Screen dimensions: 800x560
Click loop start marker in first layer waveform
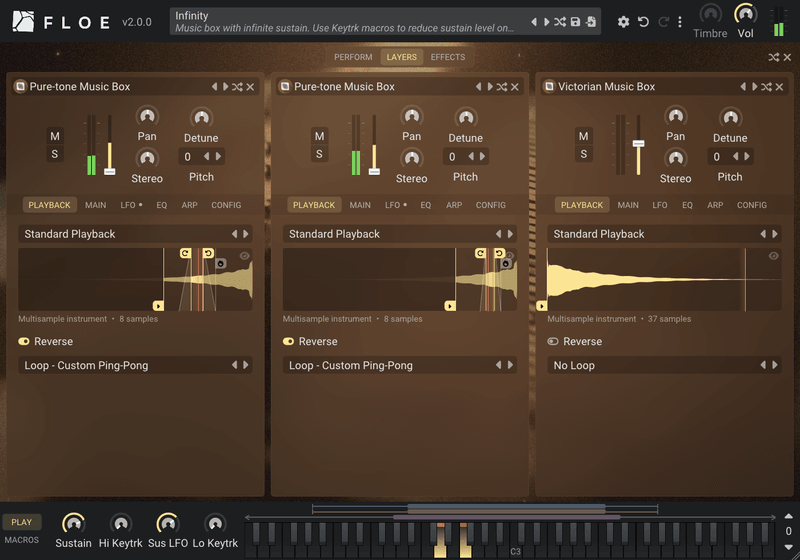(185, 253)
